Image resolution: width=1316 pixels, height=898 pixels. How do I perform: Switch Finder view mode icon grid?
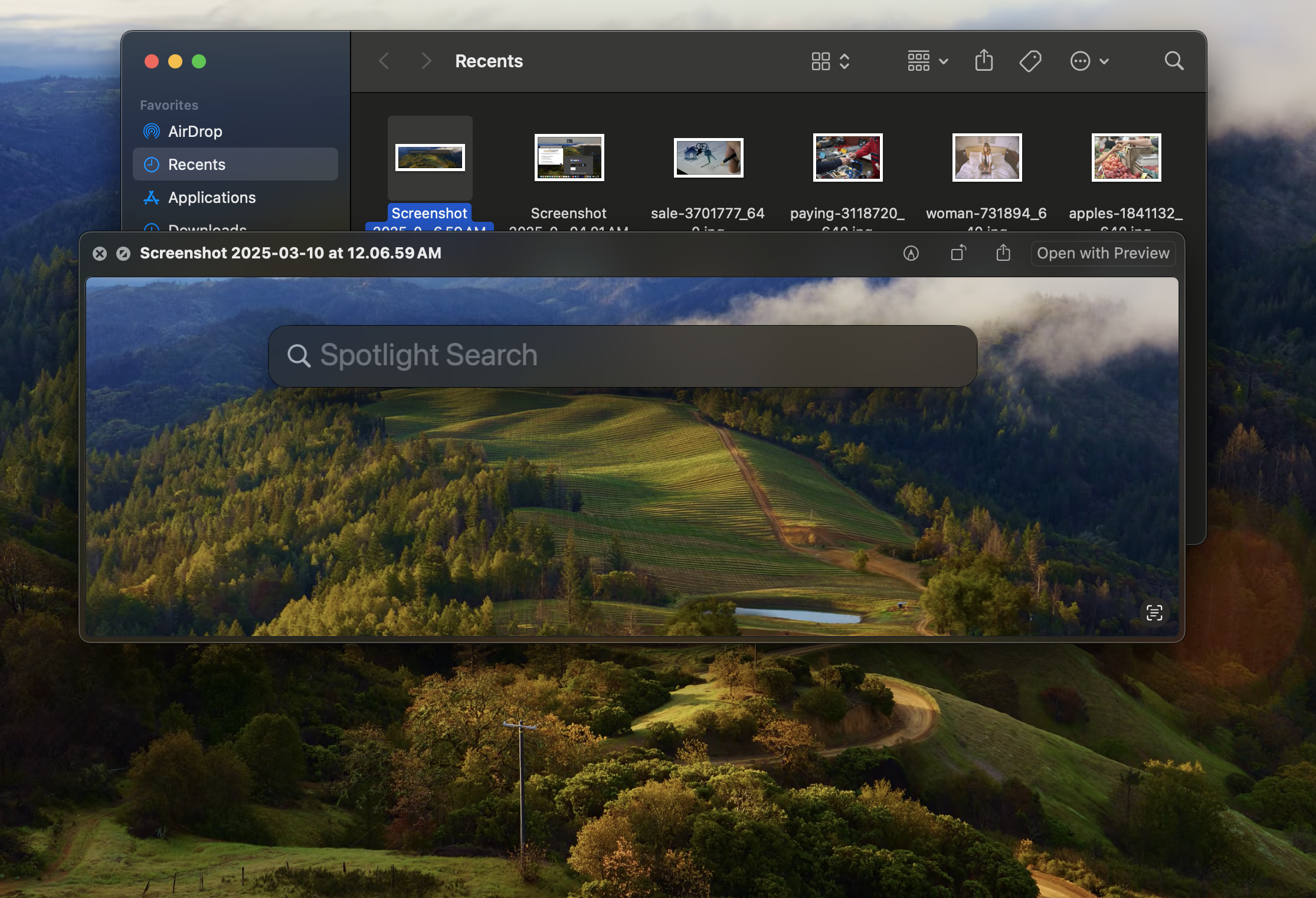[830, 61]
